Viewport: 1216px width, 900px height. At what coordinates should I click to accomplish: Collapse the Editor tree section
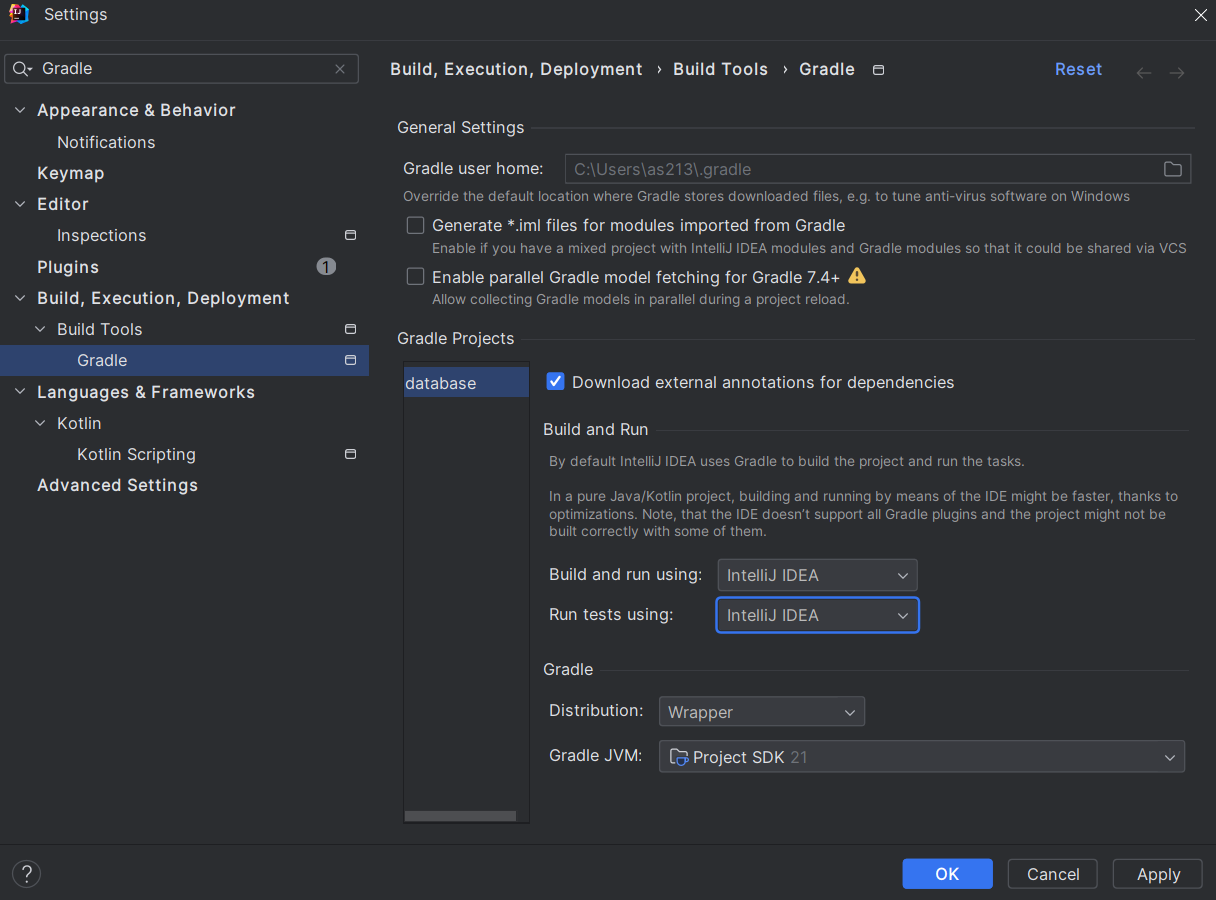pyautogui.click(x=20, y=204)
